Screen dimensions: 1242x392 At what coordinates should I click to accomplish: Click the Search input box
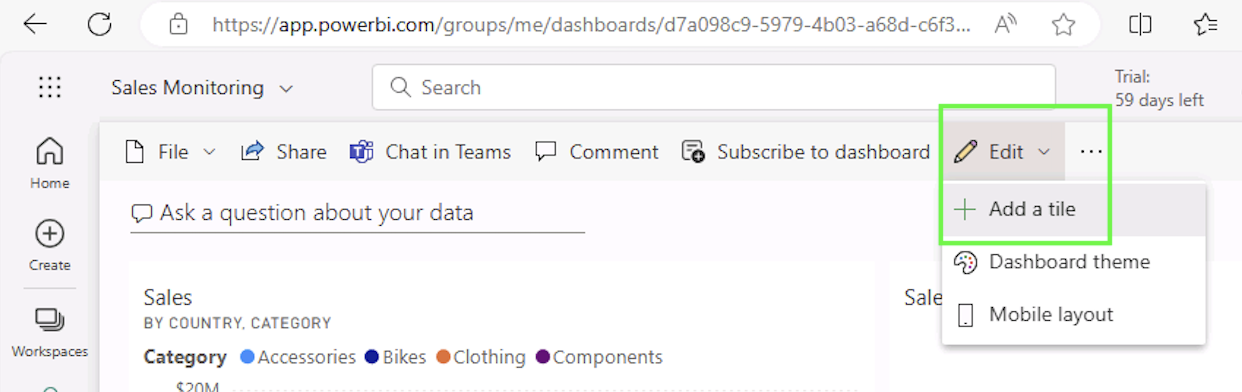pos(713,87)
